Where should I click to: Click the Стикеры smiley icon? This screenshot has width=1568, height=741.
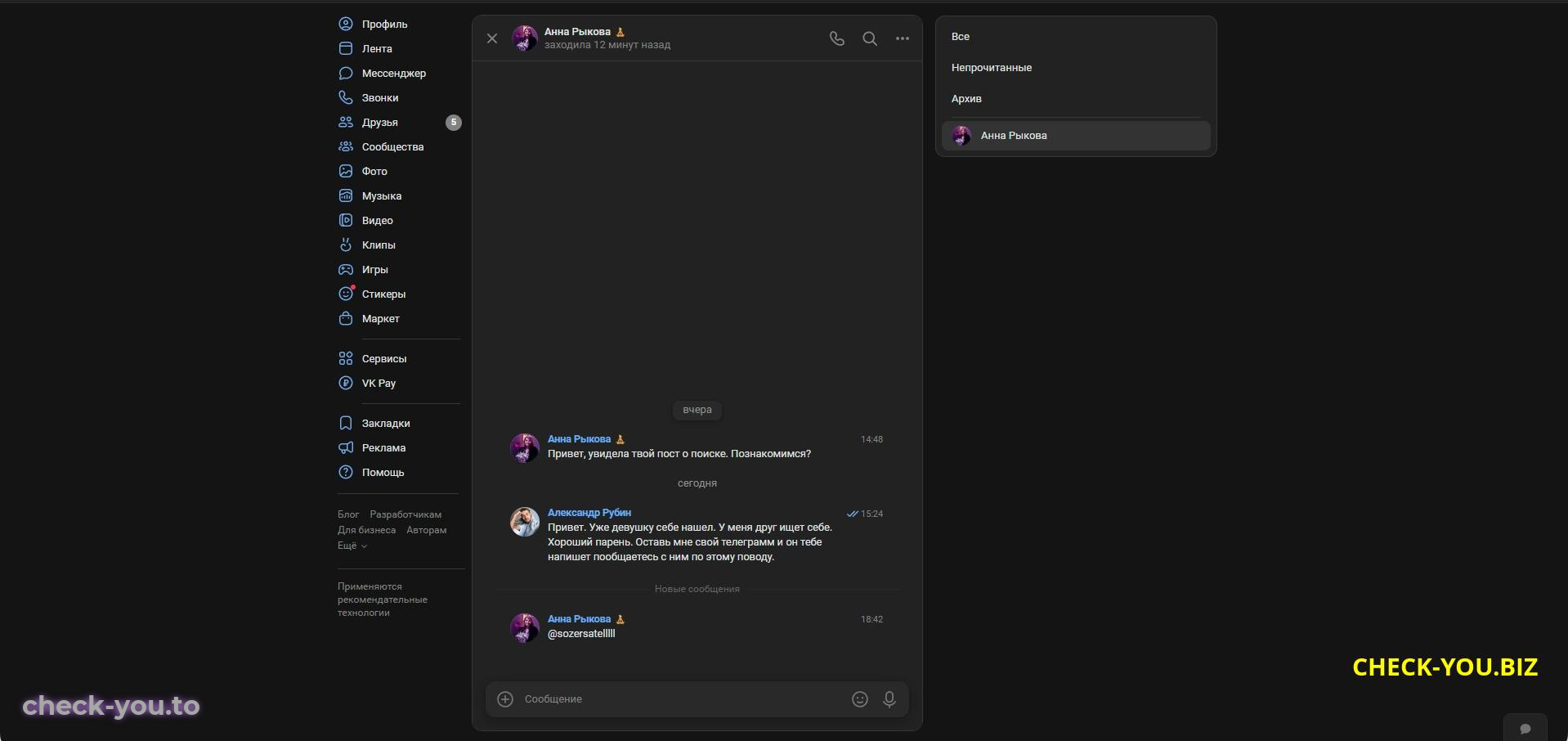(x=346, y=294)
